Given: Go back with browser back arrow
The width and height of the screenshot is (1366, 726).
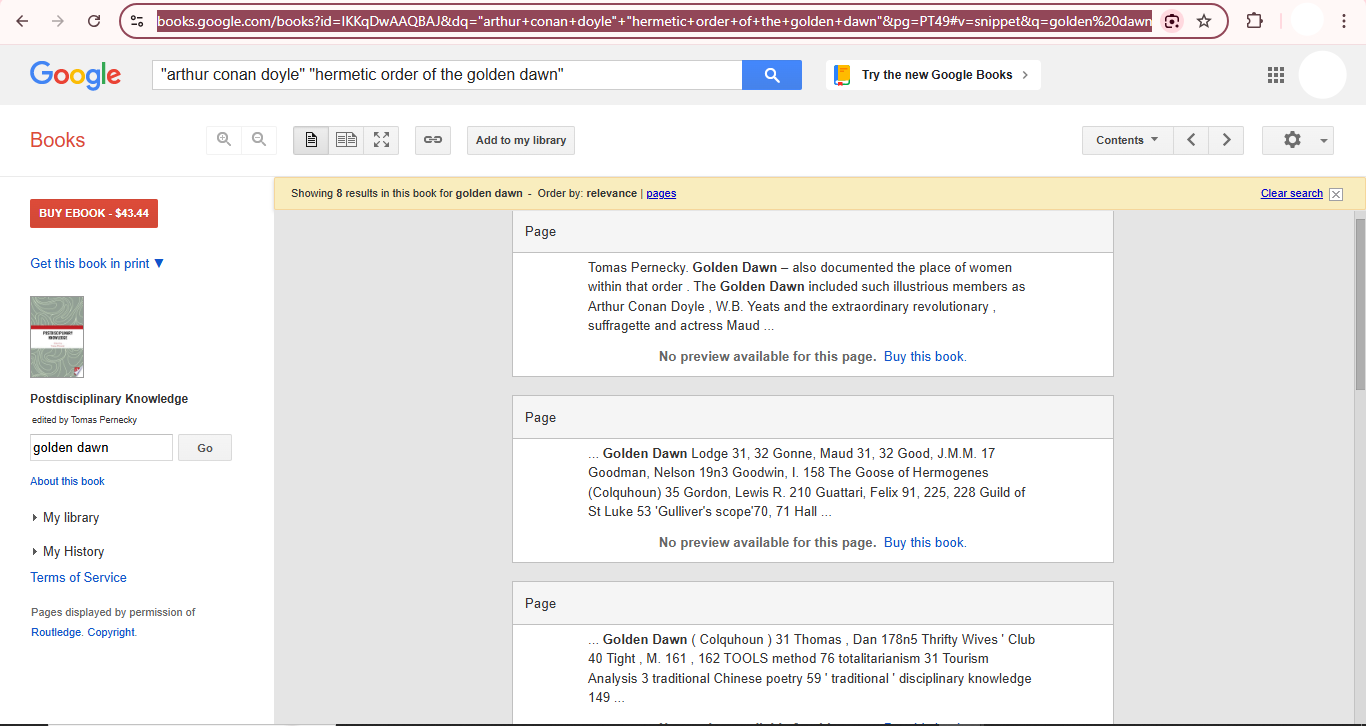Looking at the screenshot, I should (22, 20).
